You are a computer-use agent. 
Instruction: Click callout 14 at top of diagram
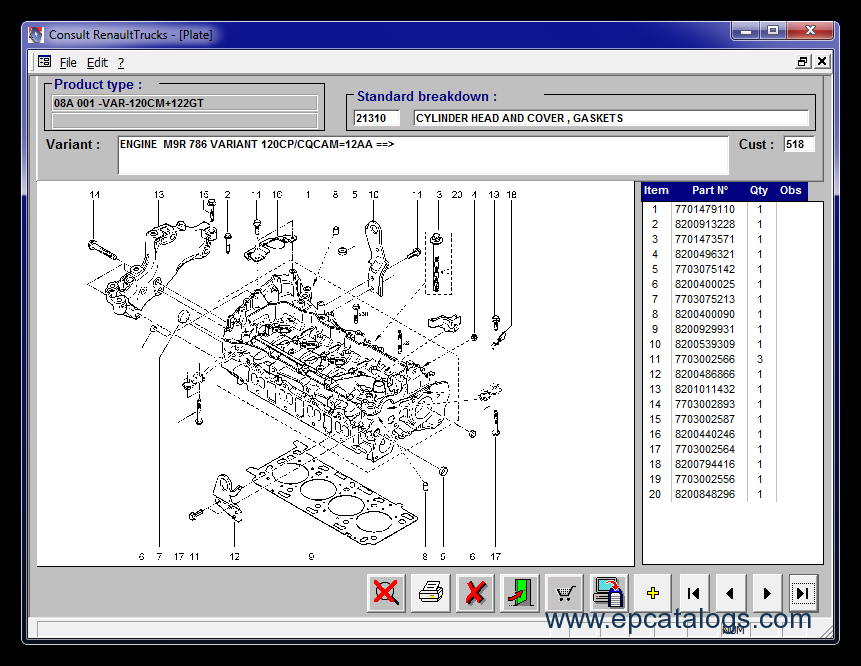94,194
